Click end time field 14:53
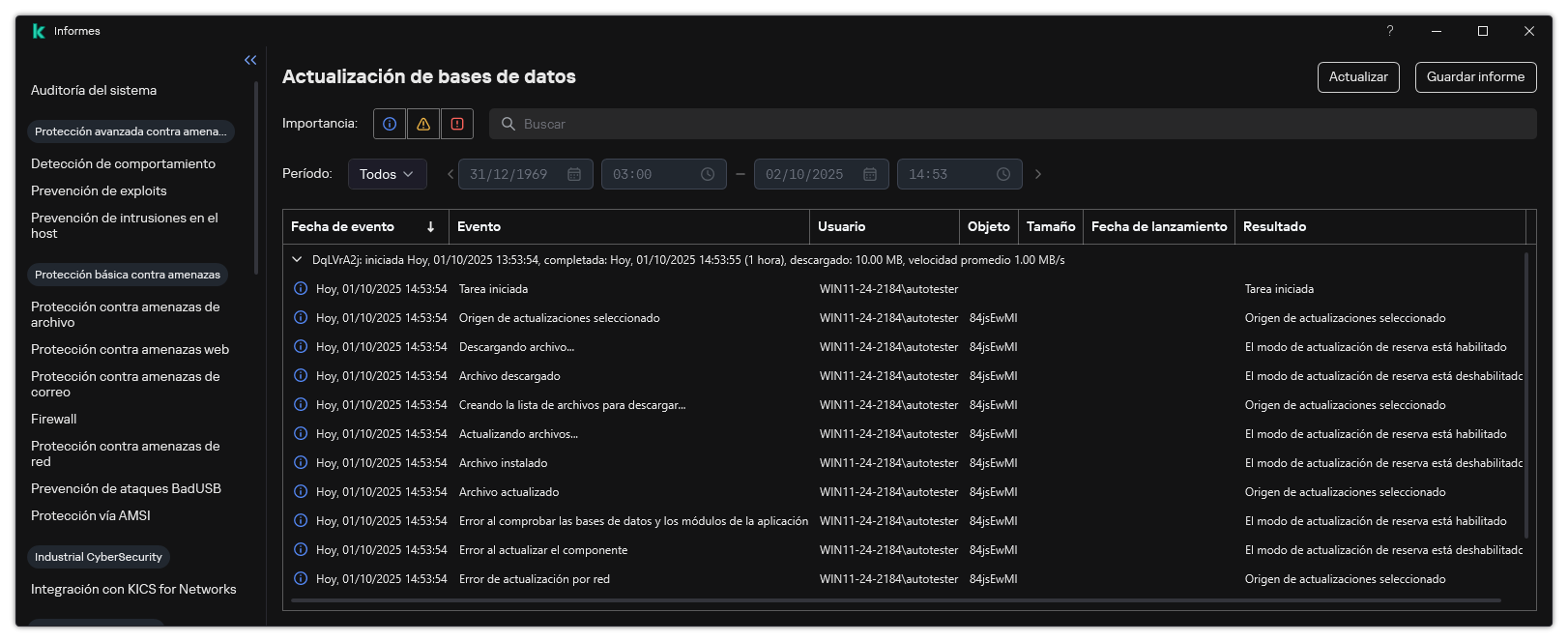1568x642 pixels. coord(960,174)
